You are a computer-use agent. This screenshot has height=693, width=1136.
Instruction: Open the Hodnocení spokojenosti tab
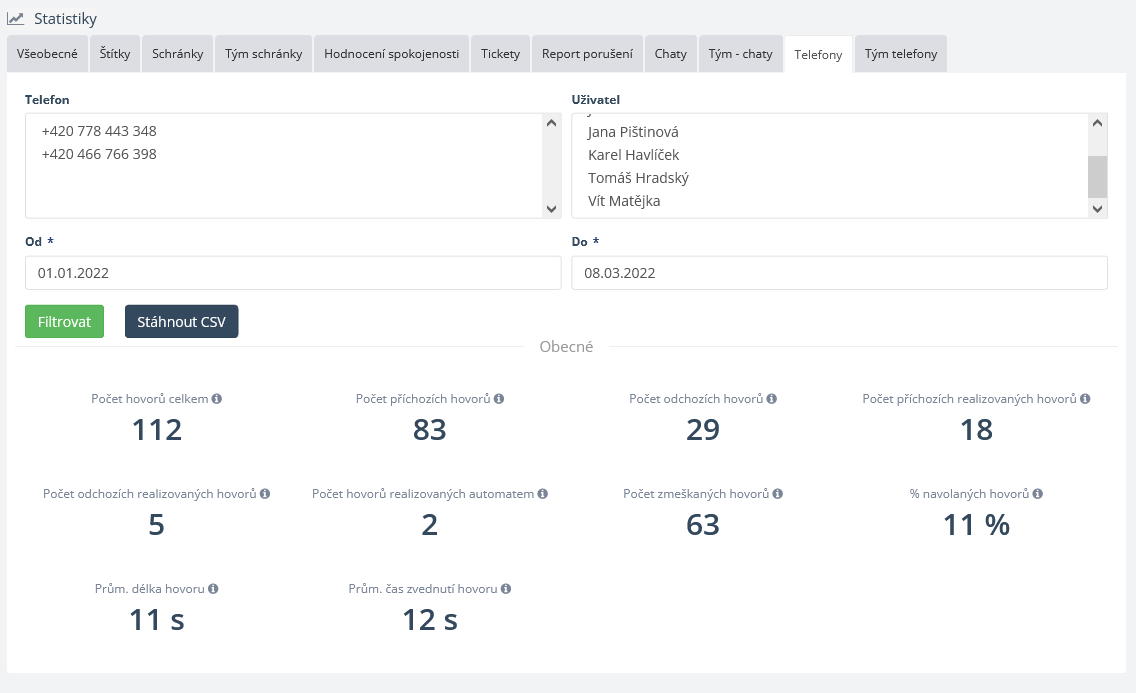(x=391, y=54)
